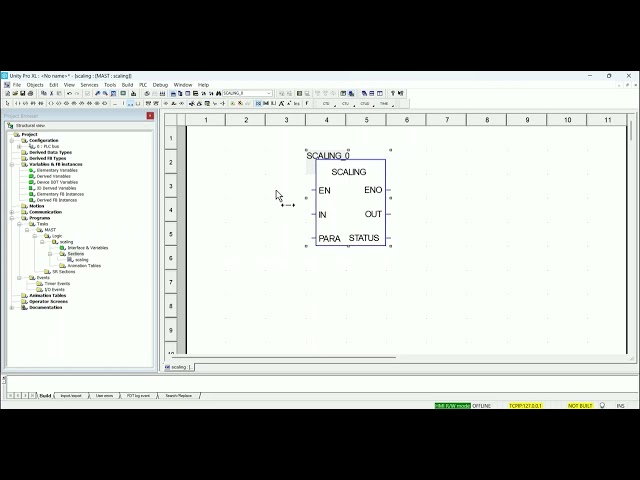640x480 pixels.
Task: Select the negative transition contact tool
Action: [41, 104]
